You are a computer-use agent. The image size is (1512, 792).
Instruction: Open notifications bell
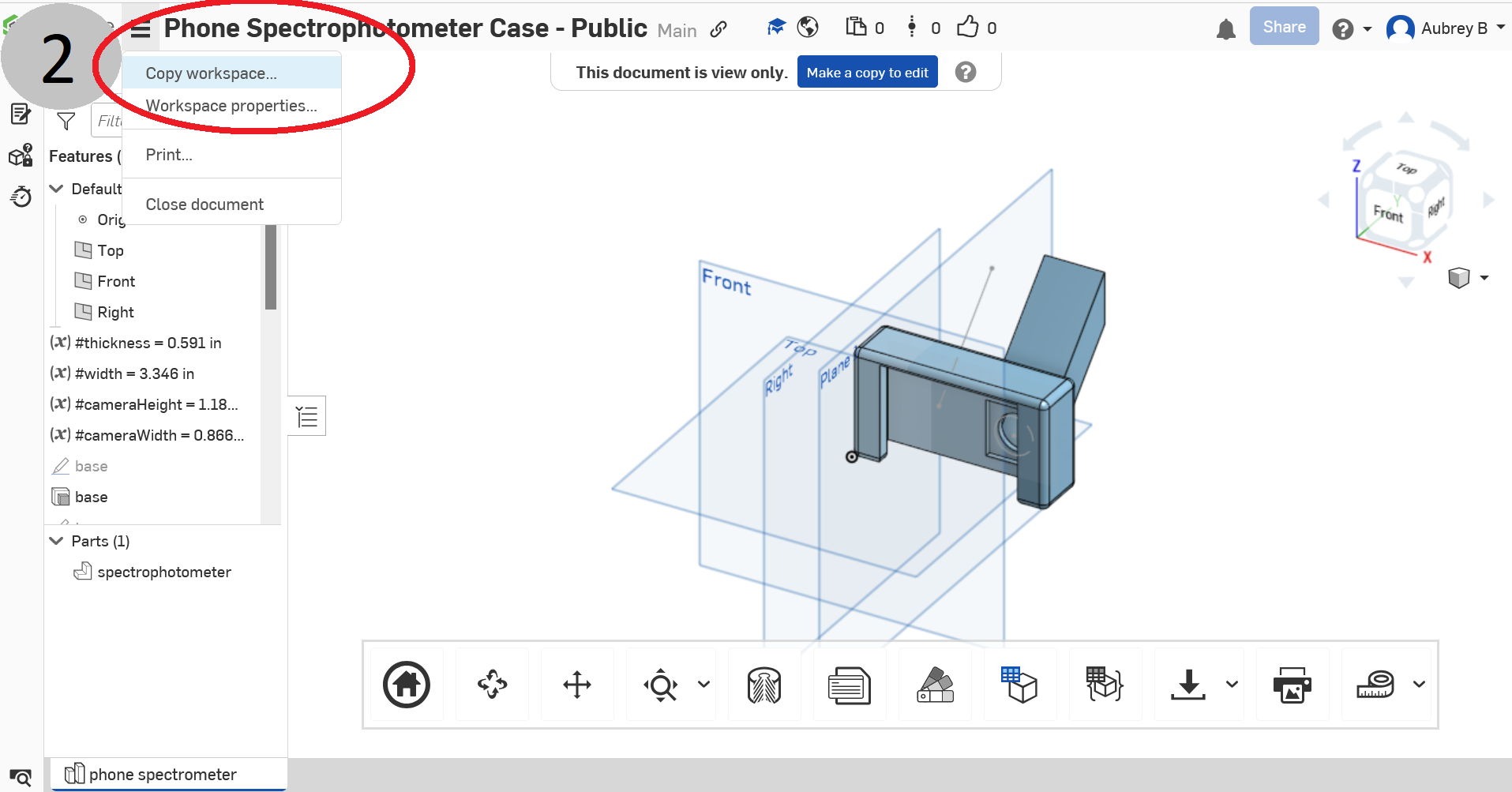[x=1226, y=30]
